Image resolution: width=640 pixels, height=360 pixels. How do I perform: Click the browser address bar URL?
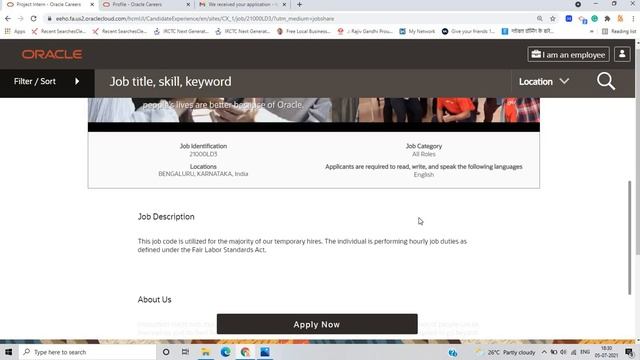coord(195,19)
